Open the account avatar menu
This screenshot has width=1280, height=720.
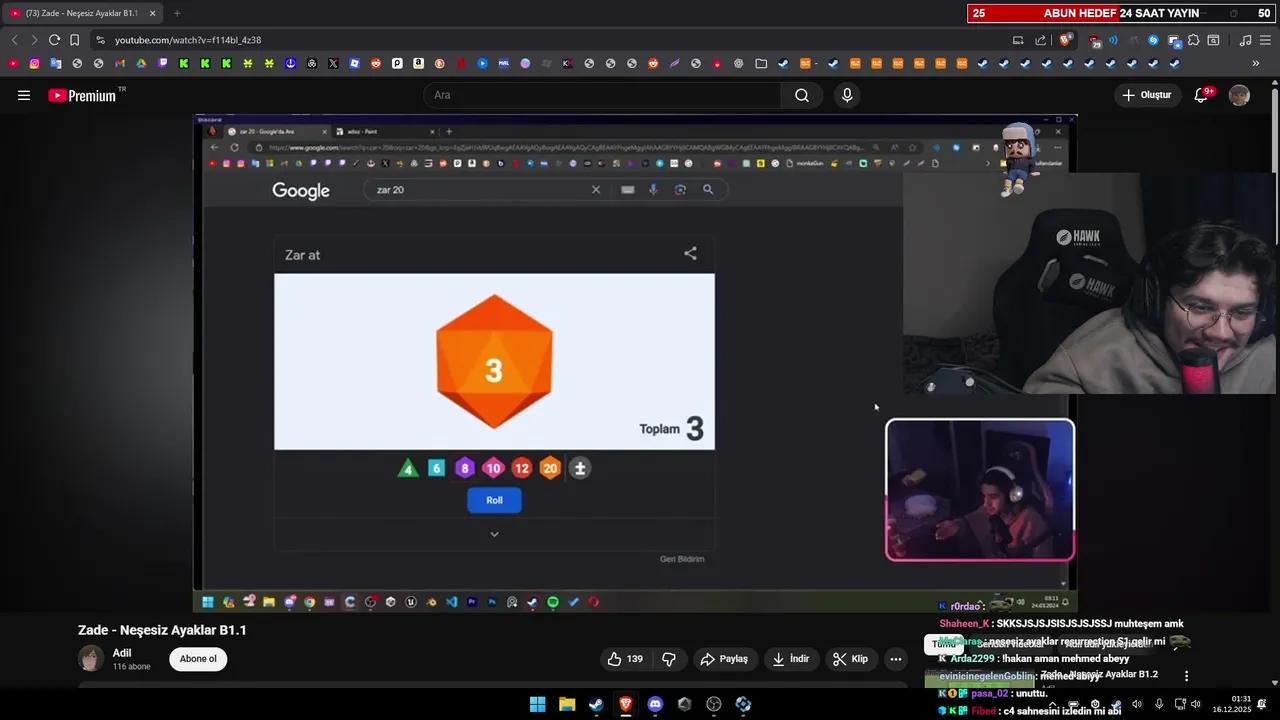click(x=1239, y=95)
